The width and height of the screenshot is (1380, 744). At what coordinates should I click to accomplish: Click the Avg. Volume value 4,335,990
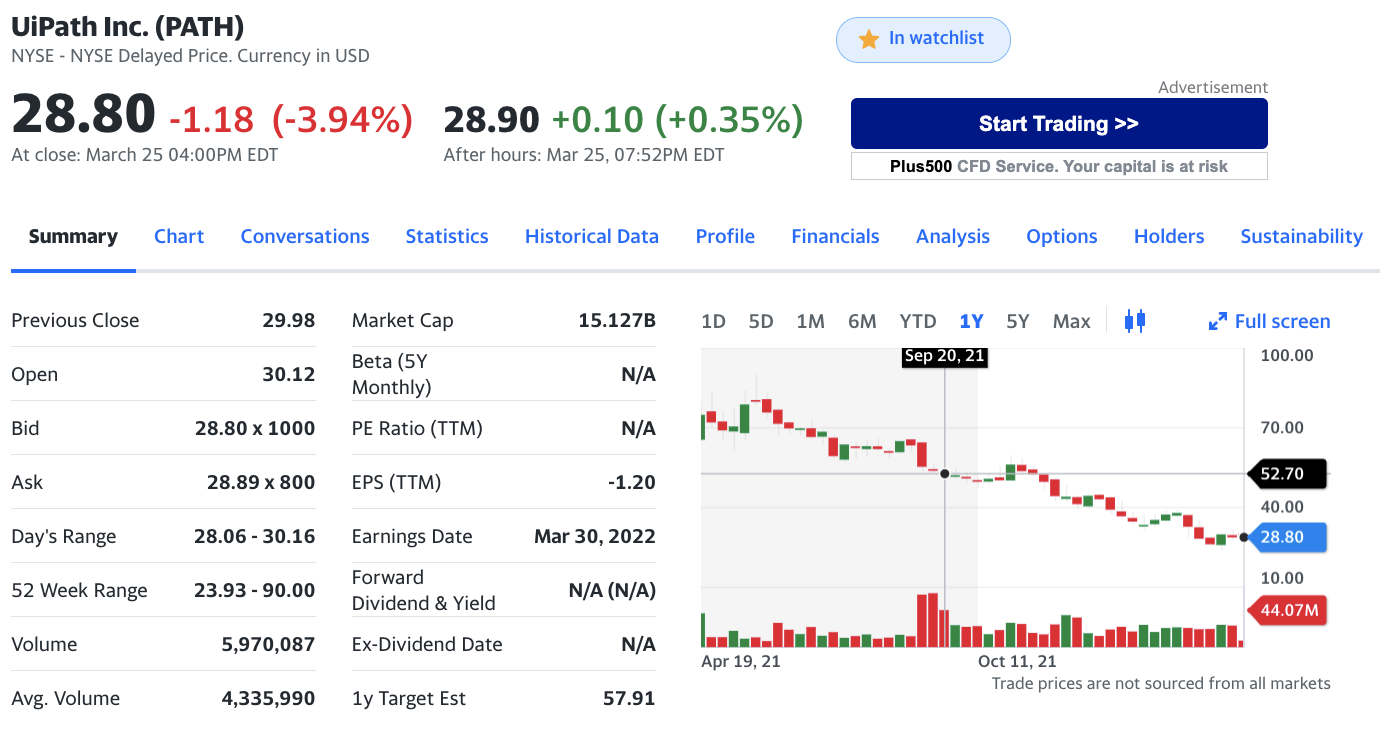tap(268, 699)
